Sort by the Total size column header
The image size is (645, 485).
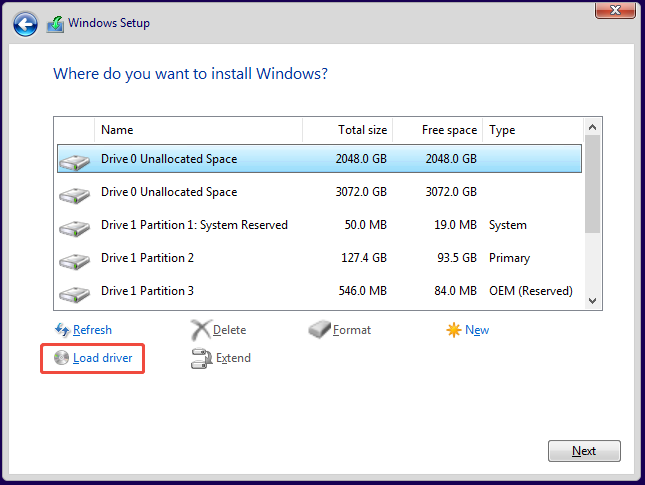[x=348, y=130]
